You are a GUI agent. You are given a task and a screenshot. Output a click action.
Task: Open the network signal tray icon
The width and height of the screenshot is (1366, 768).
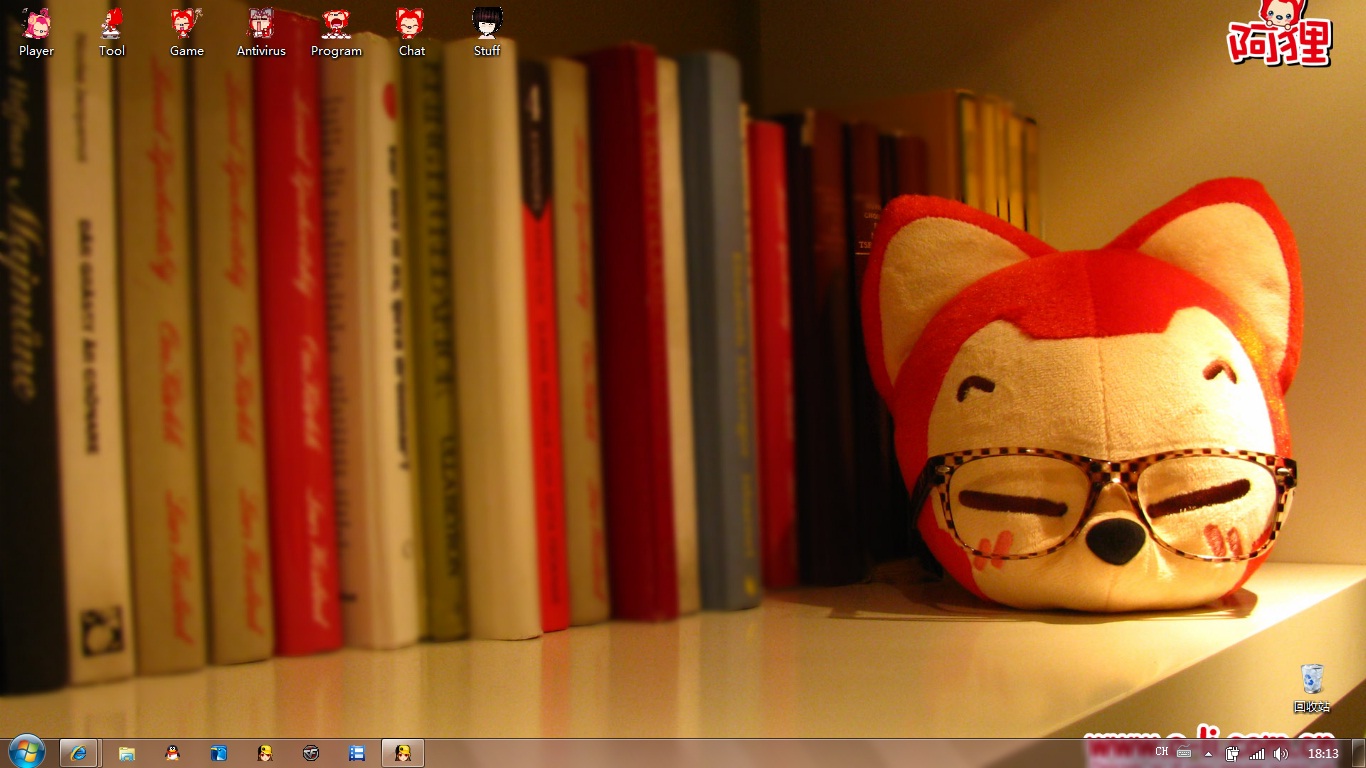point(1257,754)
